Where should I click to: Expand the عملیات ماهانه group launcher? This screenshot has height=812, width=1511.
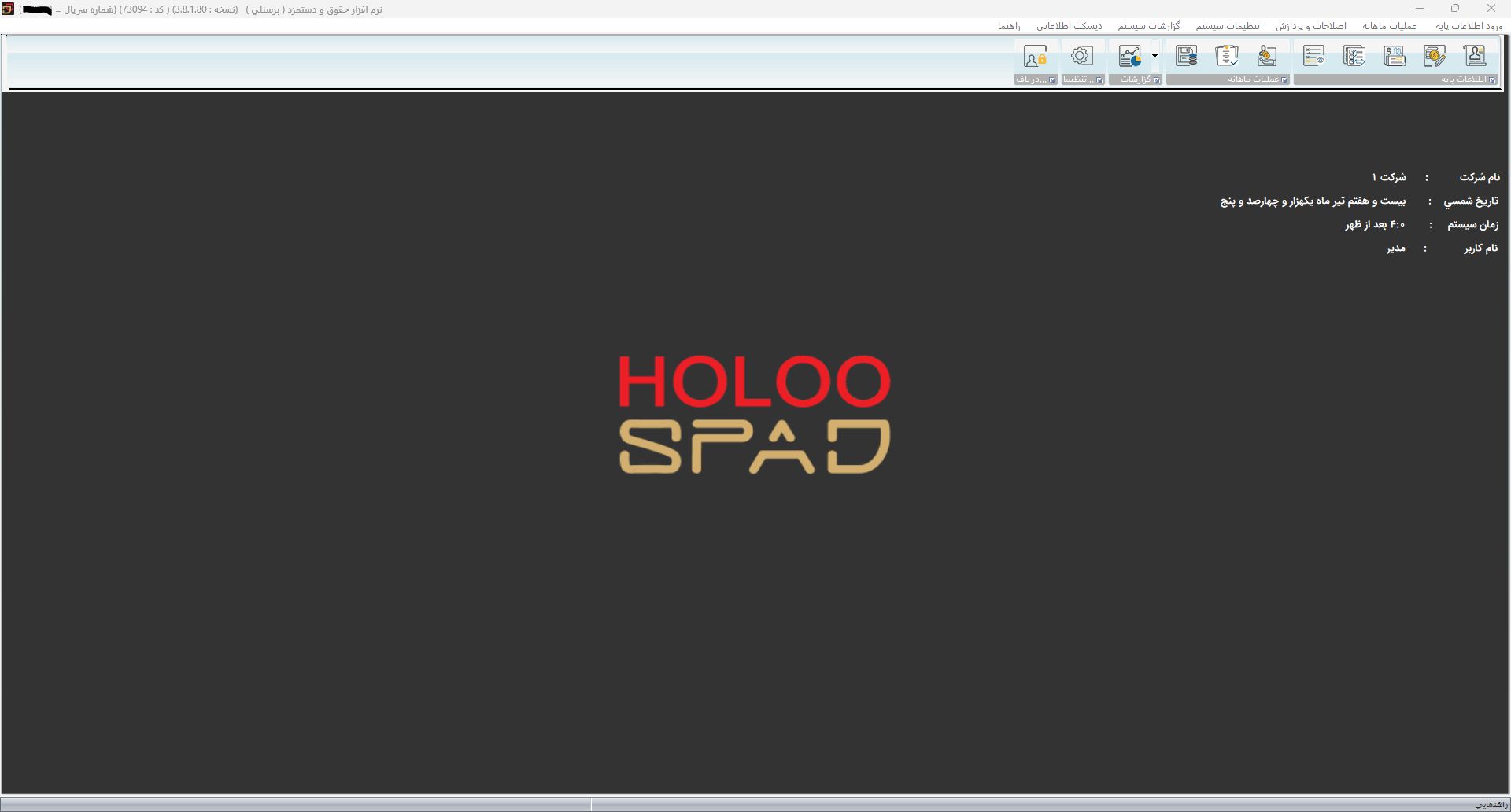1285,80
